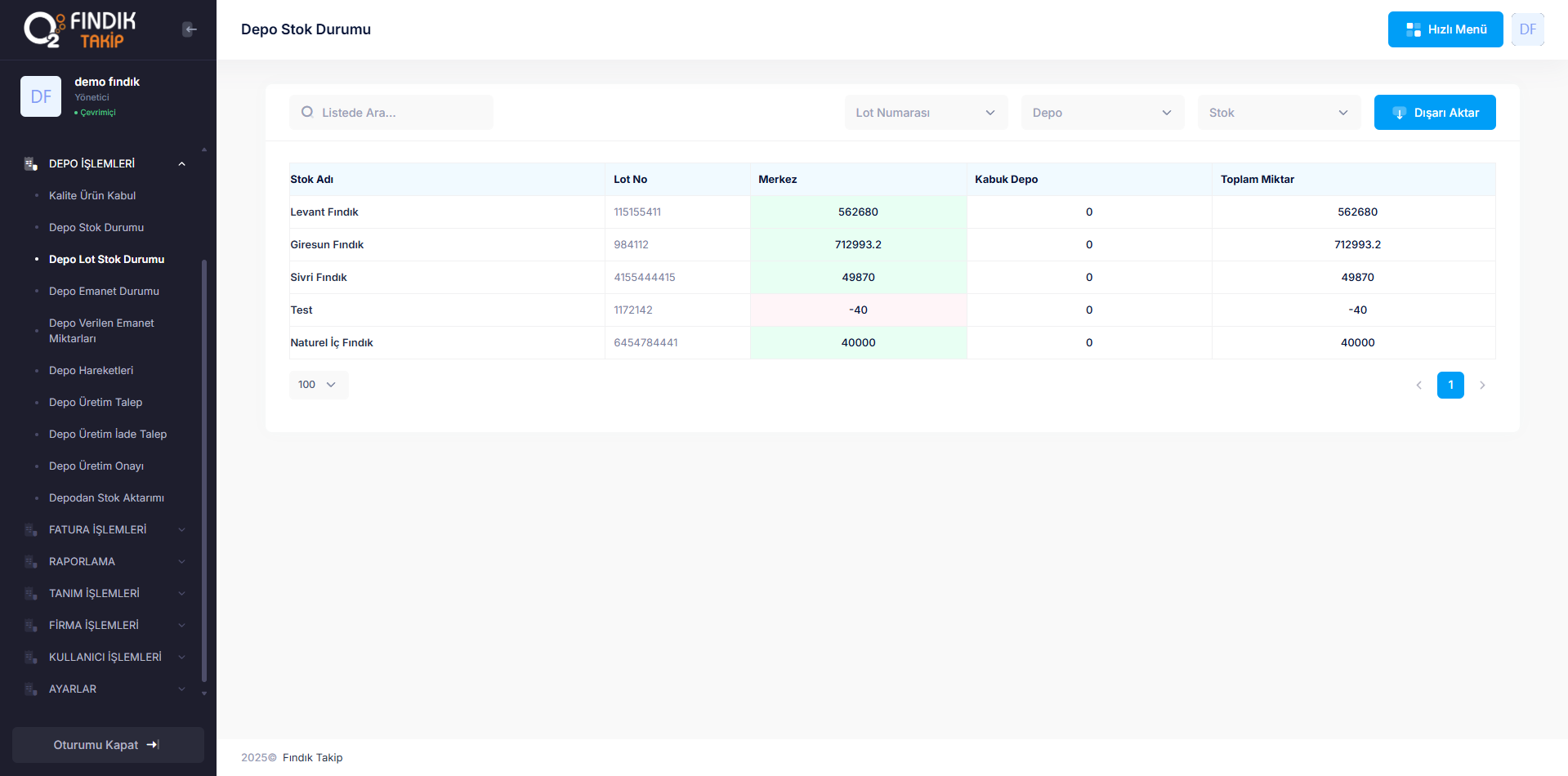This screenshot has width=1568, height=776.
Task: Go to Depo Hareketleri page
Action: (x=91, y=371)
